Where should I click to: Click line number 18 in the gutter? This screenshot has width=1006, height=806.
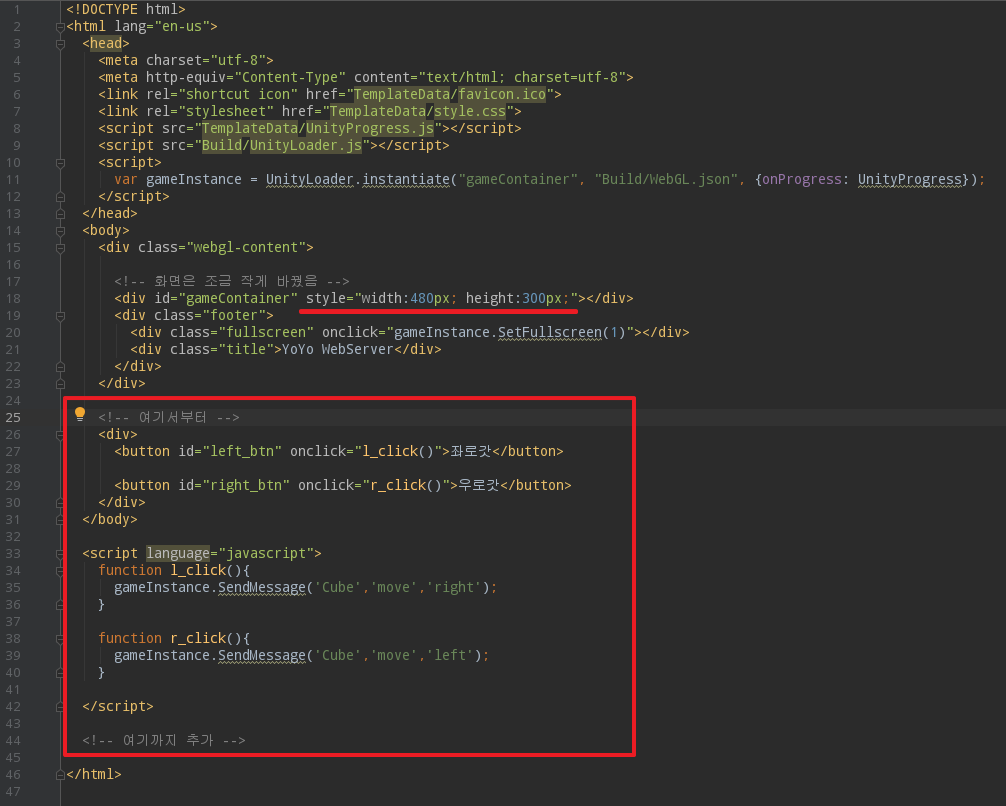13,298
